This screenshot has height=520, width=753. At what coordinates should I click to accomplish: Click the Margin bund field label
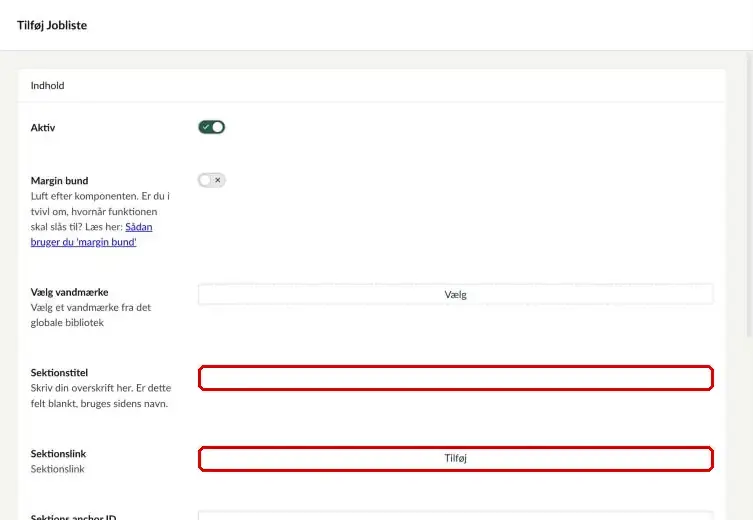[60, 181]
